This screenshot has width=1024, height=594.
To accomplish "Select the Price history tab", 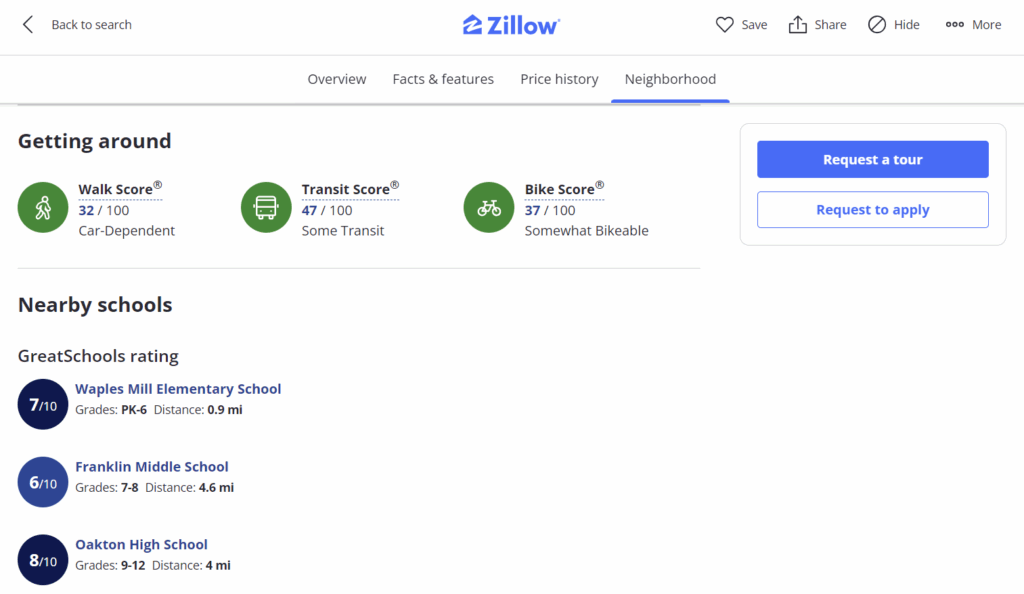I will click(559, 79).
